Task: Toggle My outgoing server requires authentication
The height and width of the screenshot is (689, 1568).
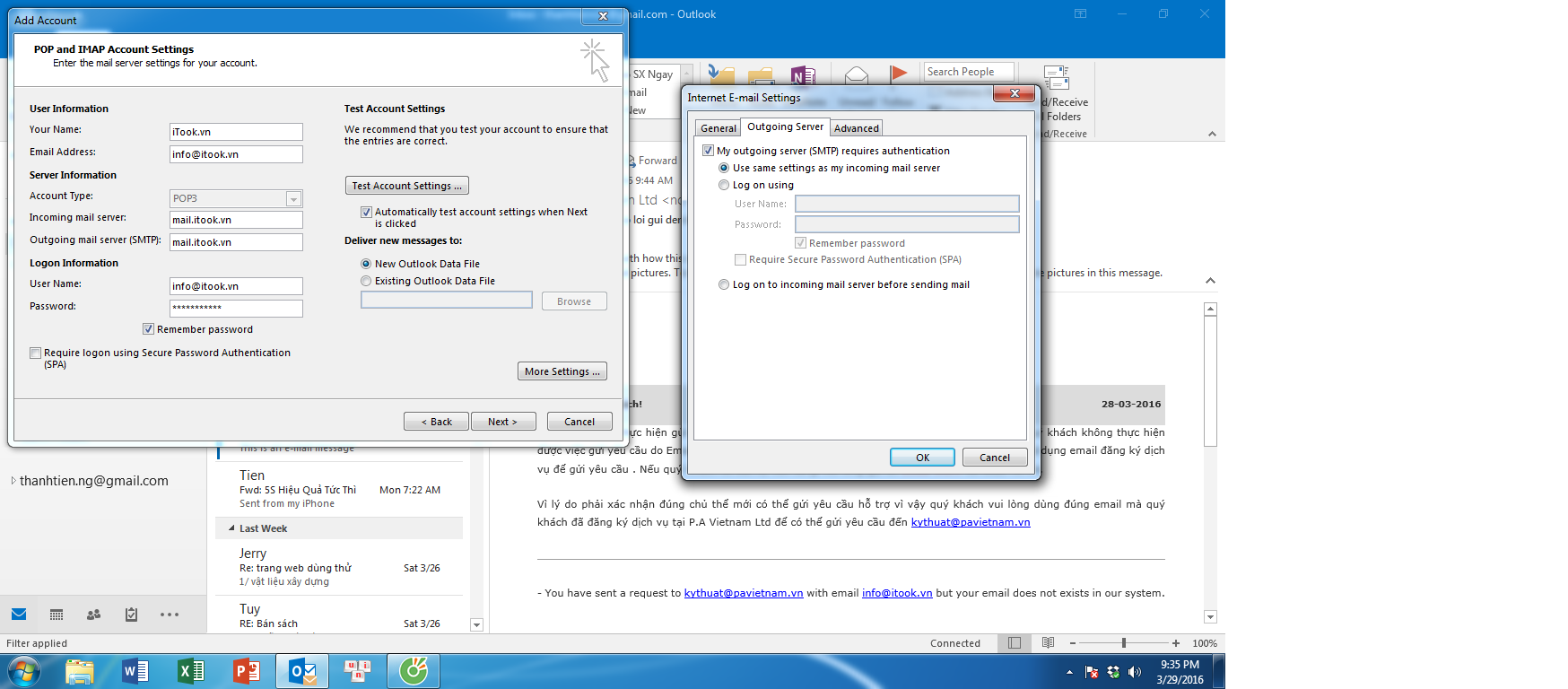Action: tap(708, 151)
